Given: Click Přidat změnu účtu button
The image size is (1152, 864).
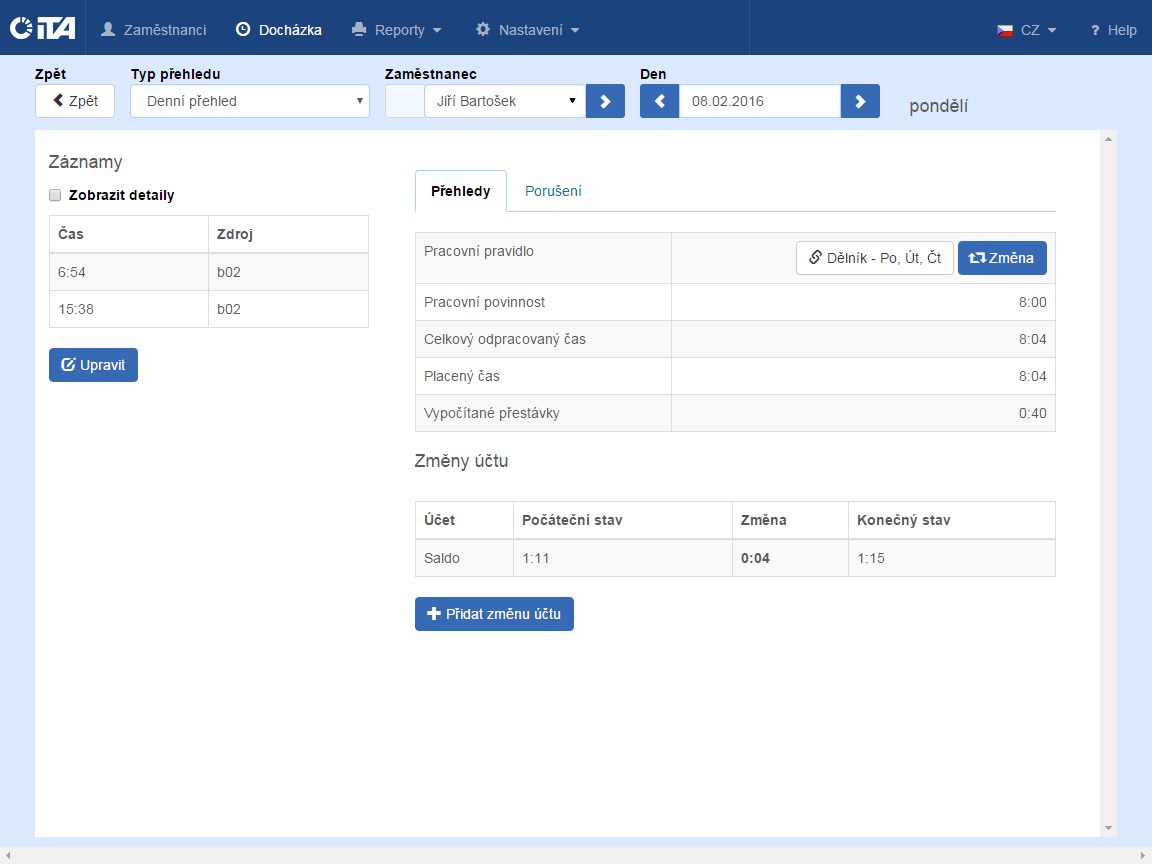Looking at the screenshot, I should pyautogui.click(x=494, y=614).
